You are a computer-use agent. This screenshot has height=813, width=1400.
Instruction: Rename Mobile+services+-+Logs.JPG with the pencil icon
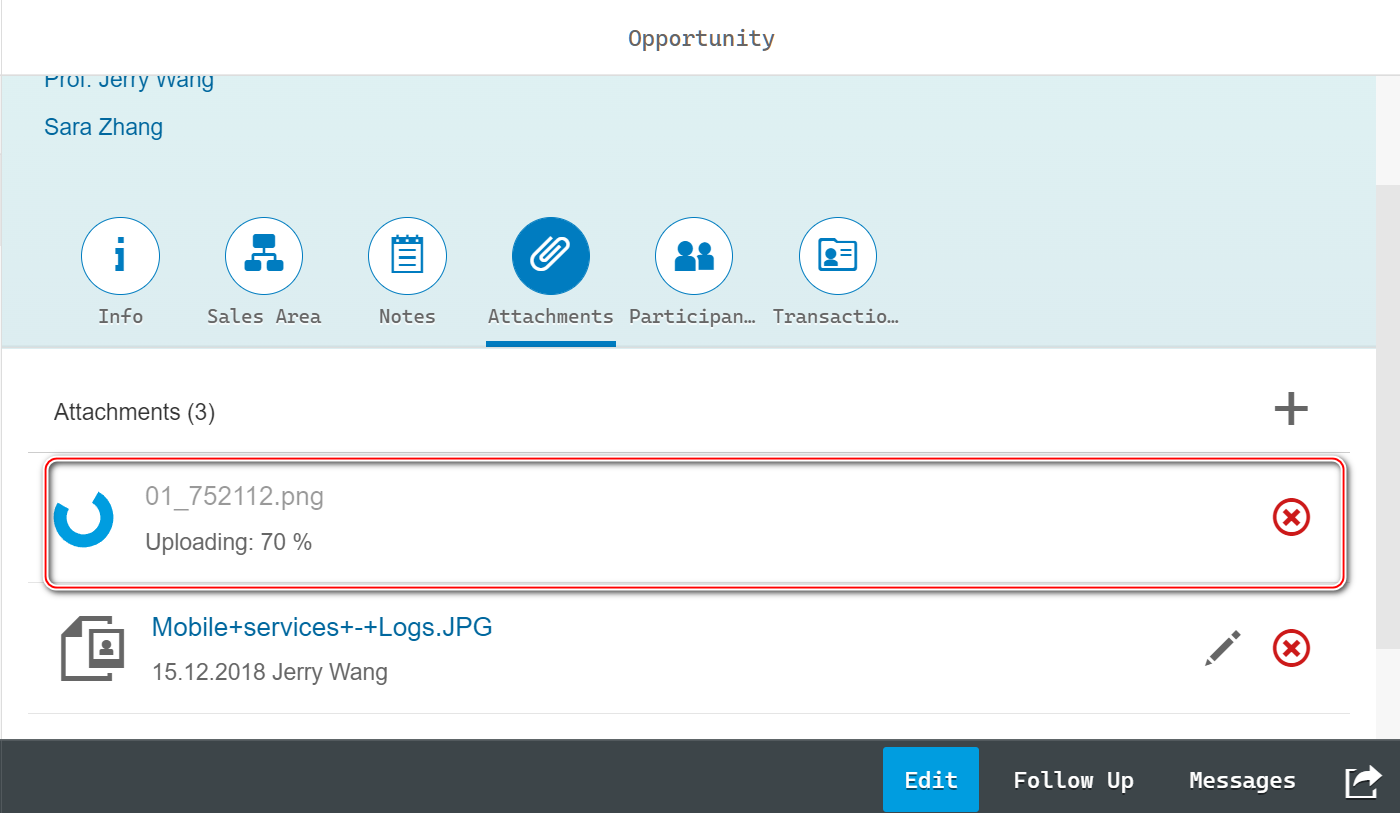[1222, 649]
